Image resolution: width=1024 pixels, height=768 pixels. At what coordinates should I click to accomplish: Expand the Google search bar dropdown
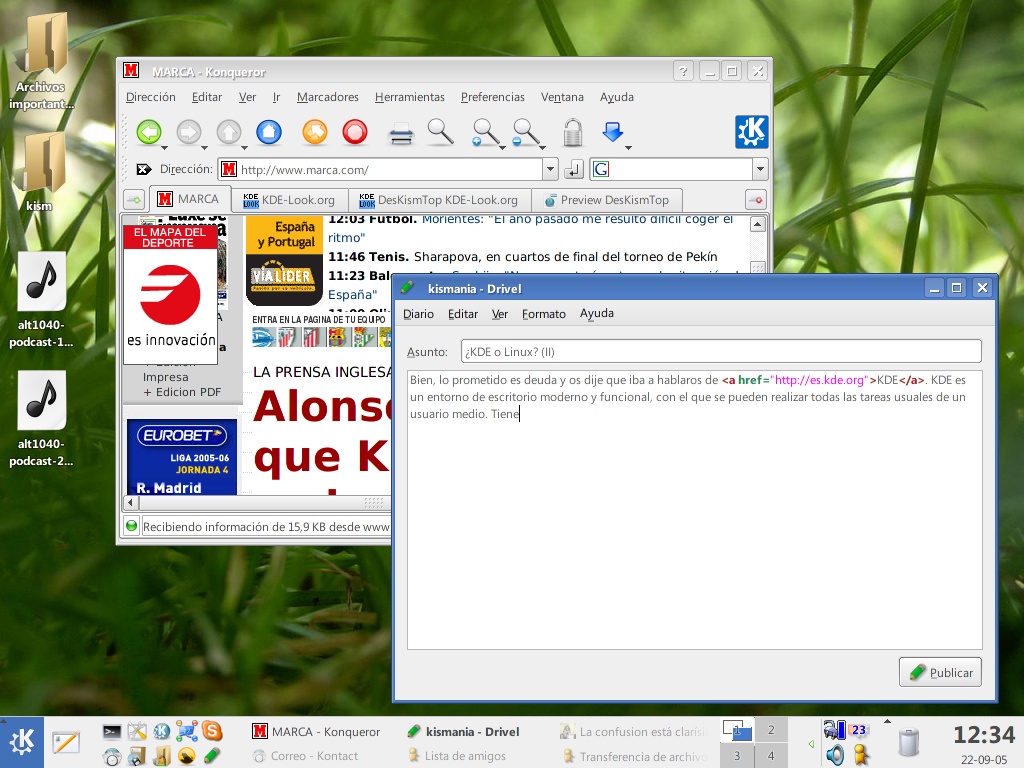(x=760, y=169)
